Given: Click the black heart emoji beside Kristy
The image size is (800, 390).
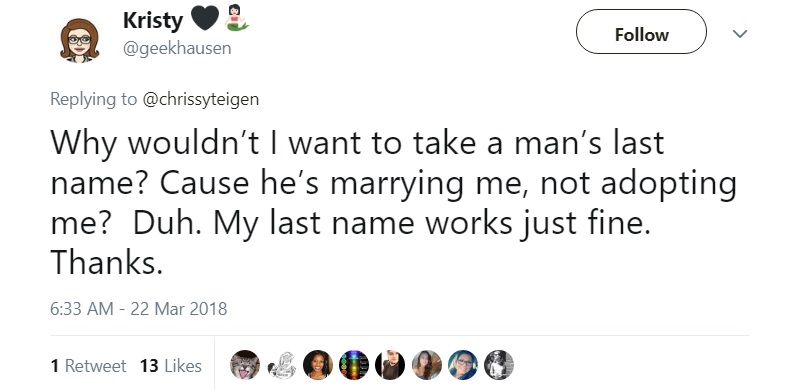Looking at the screenshot, I should 204,19.
